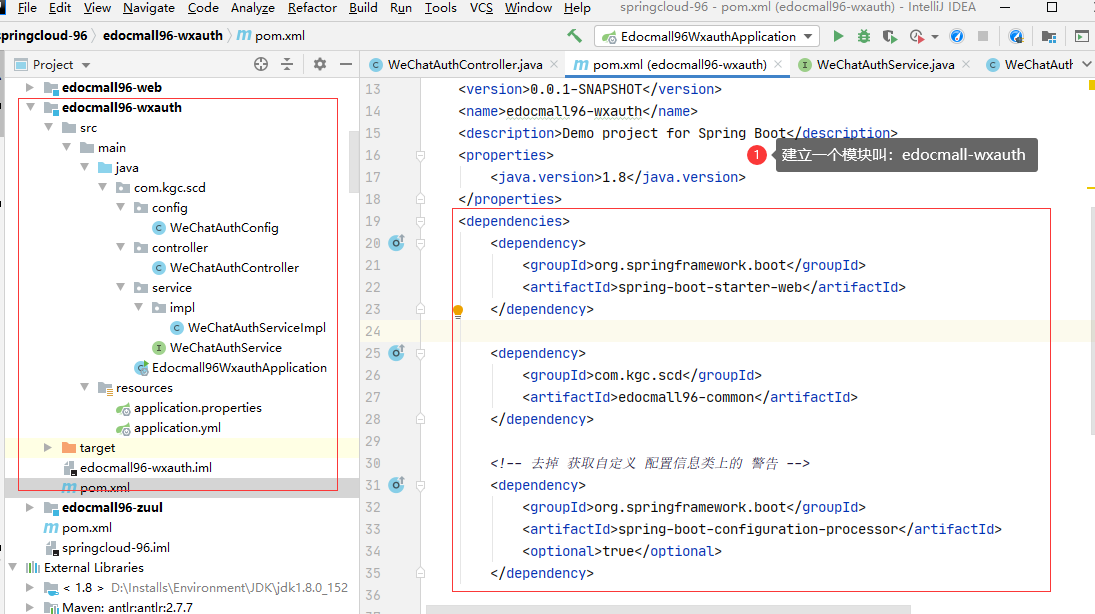This screenshot has height=614, width=1095.
Task: Click edocmall96-wxauth breadcrumb
Action: click(163, 36)
